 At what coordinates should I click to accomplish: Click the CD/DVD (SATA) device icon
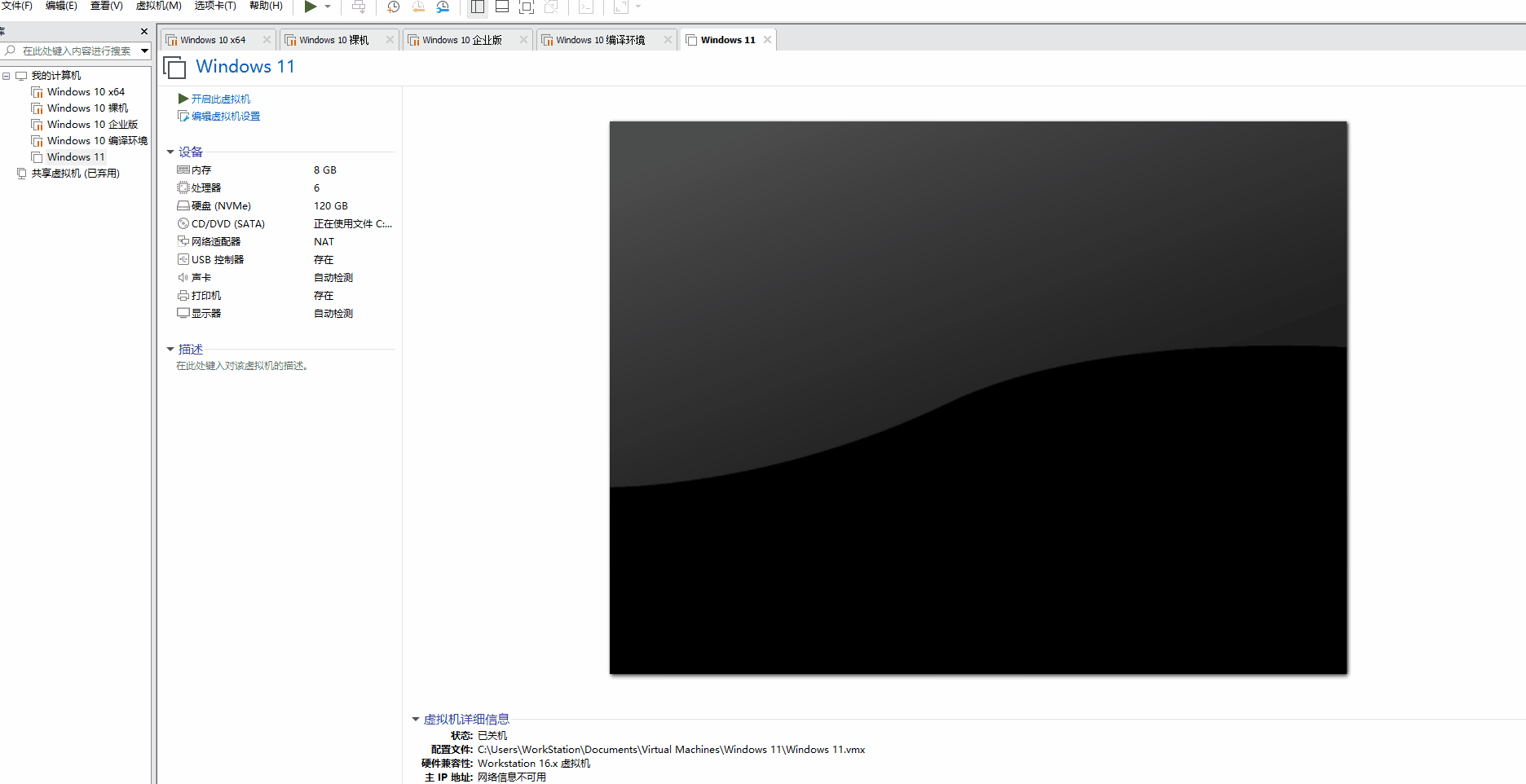pos(183,224)
